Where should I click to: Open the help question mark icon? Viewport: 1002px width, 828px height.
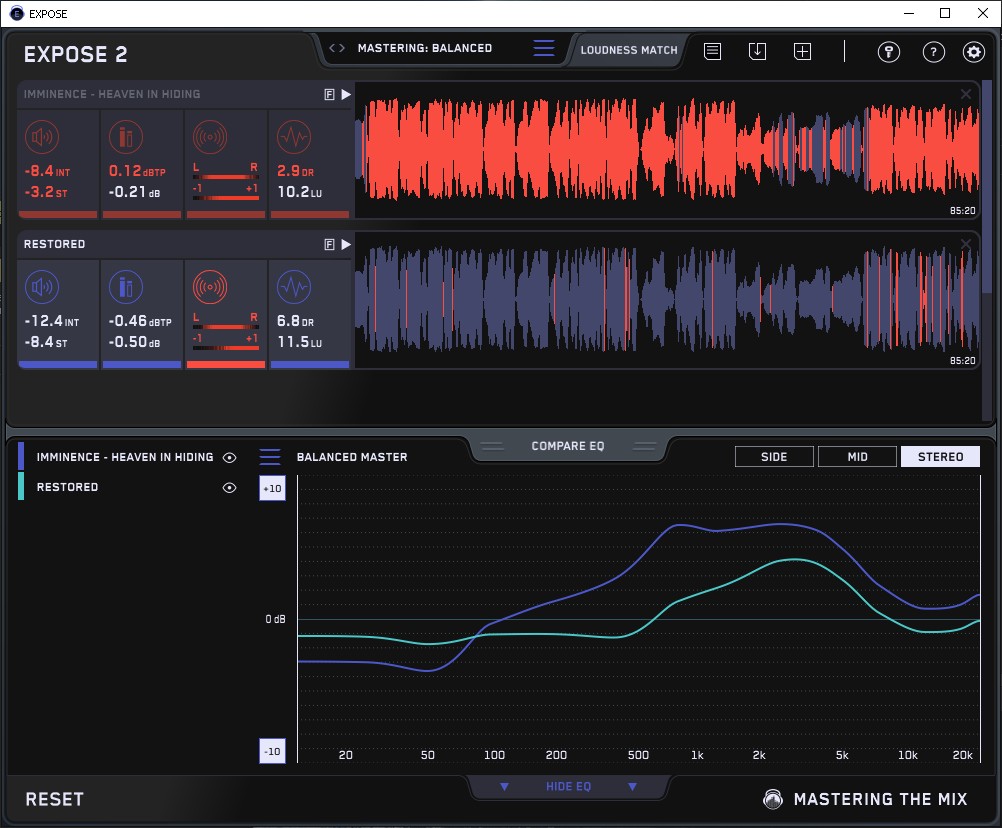pyautogui.click(x=934, y=52)
